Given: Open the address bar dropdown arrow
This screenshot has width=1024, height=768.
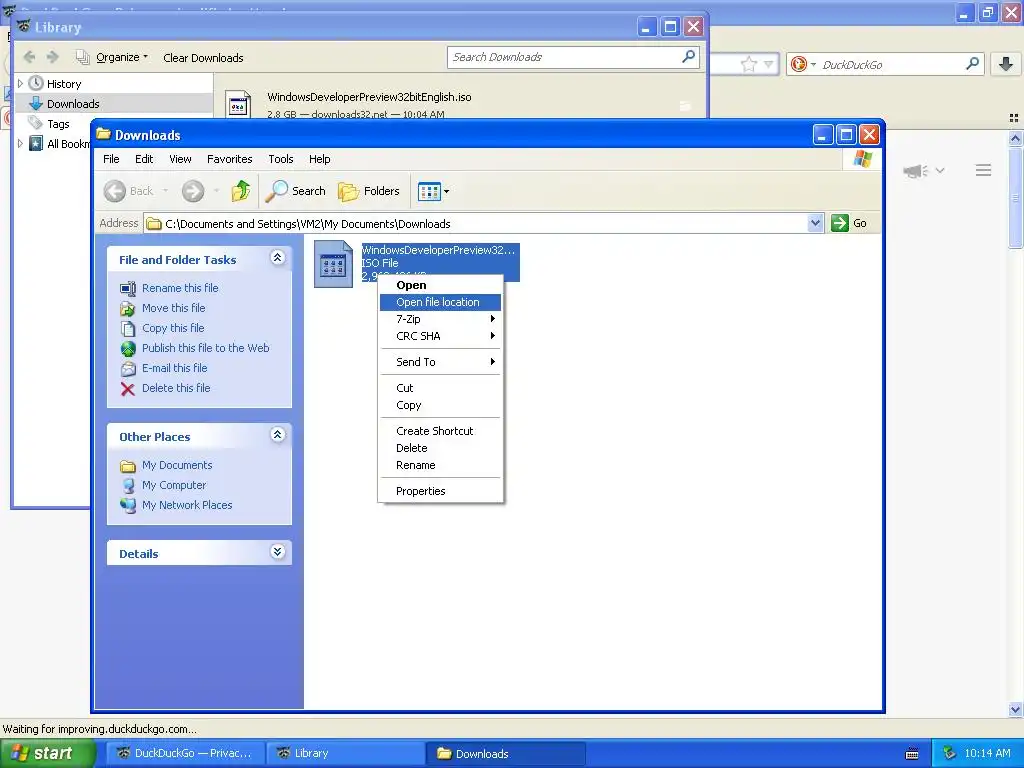Looking at the screenshot, I should pos(815,223).
